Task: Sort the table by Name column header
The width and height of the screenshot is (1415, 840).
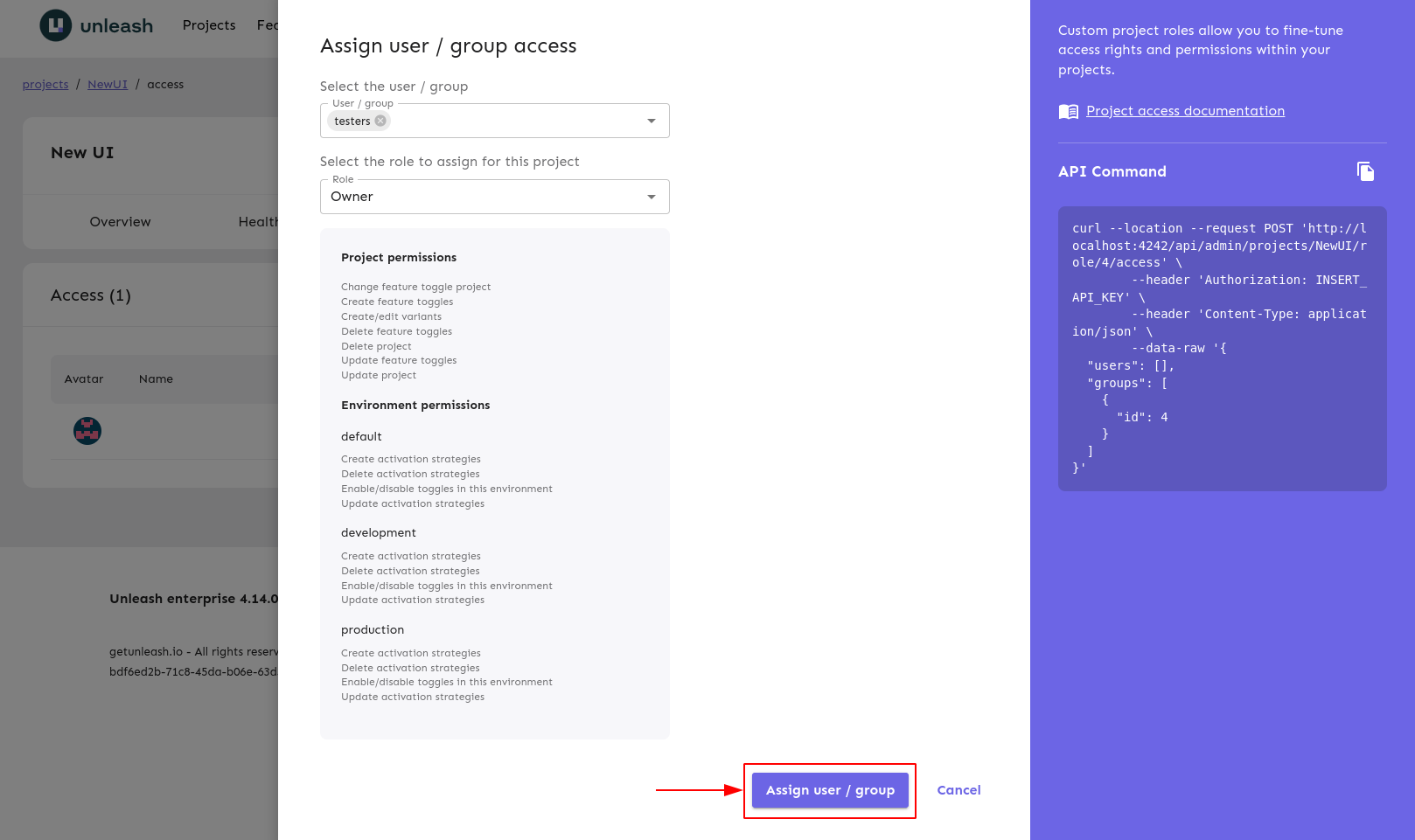Action: (156, 379)
